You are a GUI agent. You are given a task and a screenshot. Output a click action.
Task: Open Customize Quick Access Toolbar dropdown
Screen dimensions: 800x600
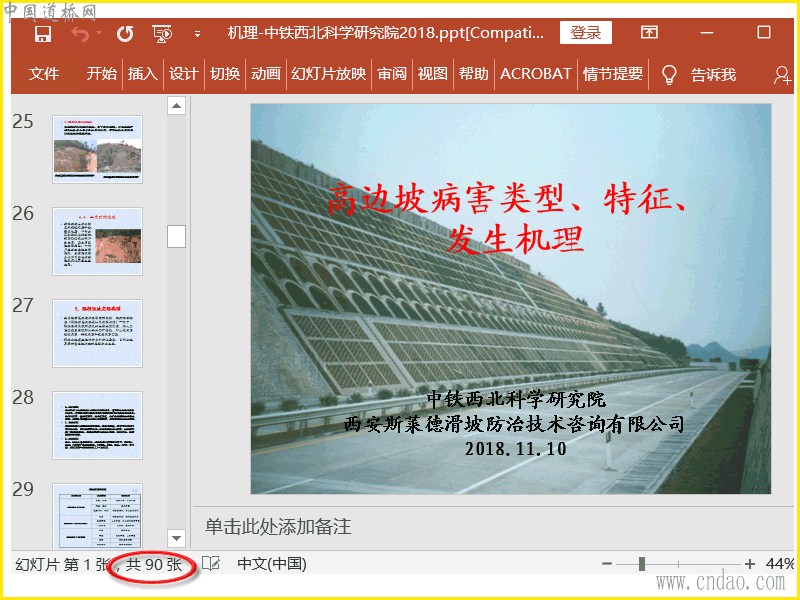point(197,34)
